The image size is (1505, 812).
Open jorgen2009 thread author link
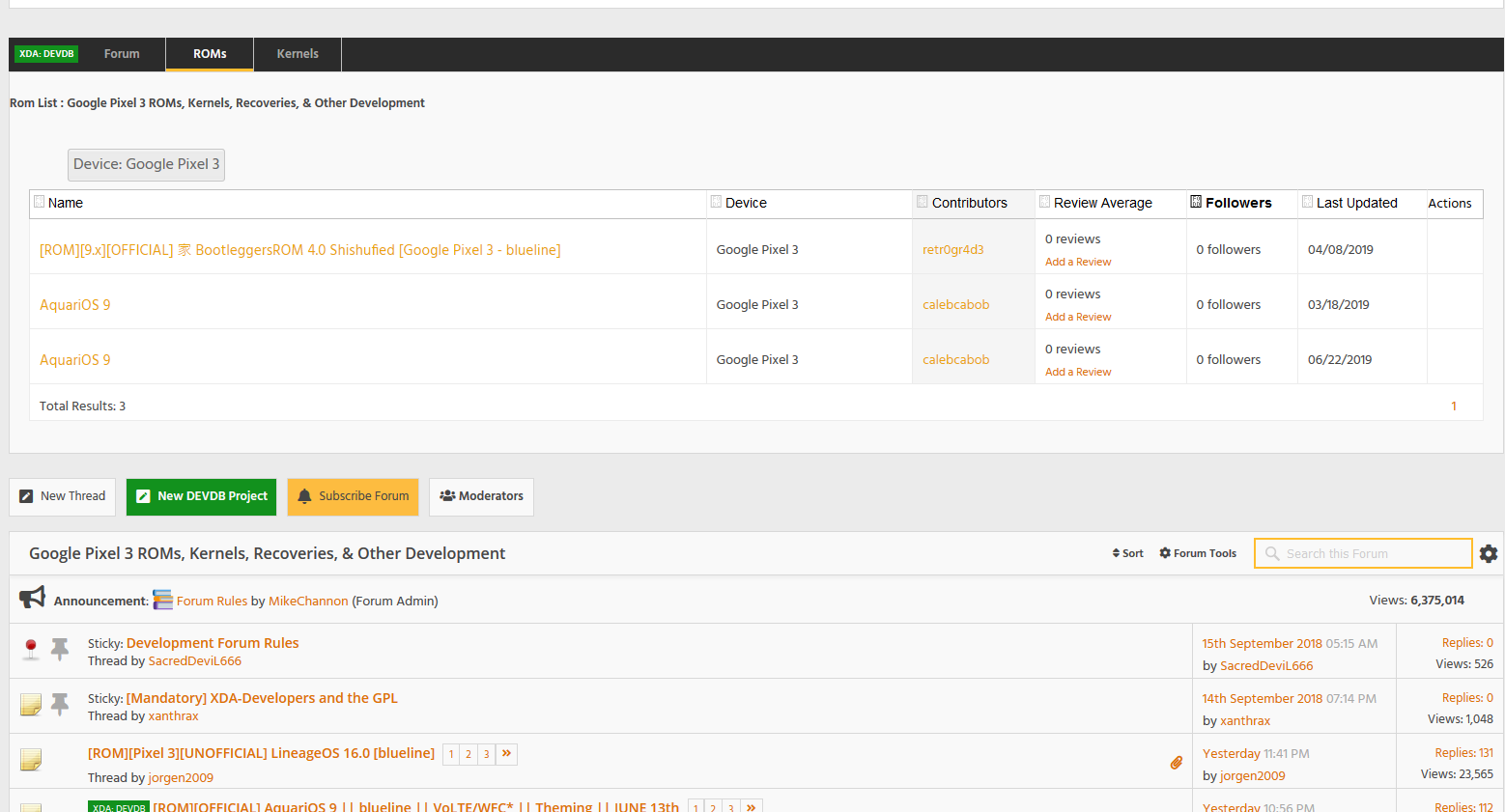coord(181,778)
